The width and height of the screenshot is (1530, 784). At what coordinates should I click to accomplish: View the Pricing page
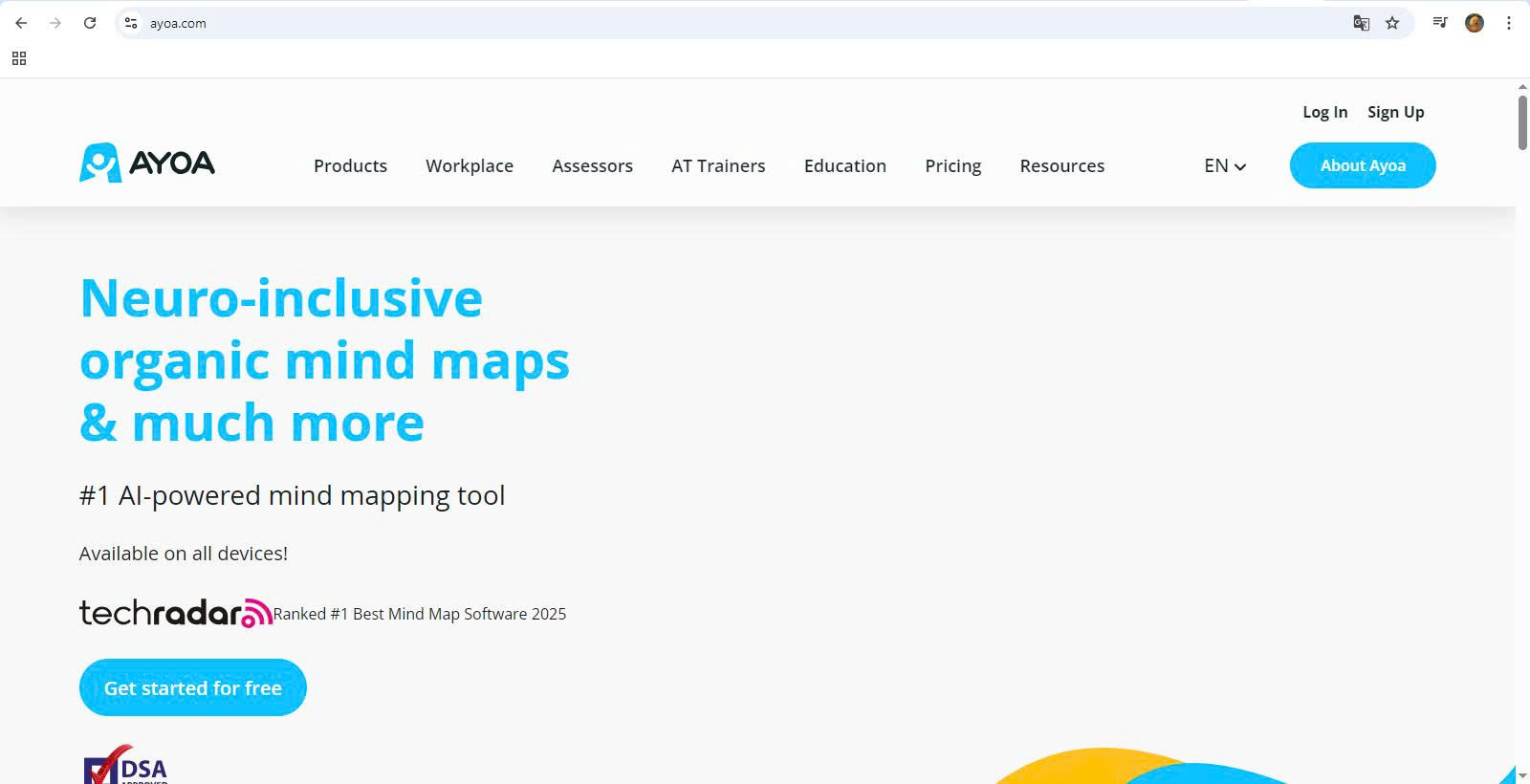[x=953, y=165]
